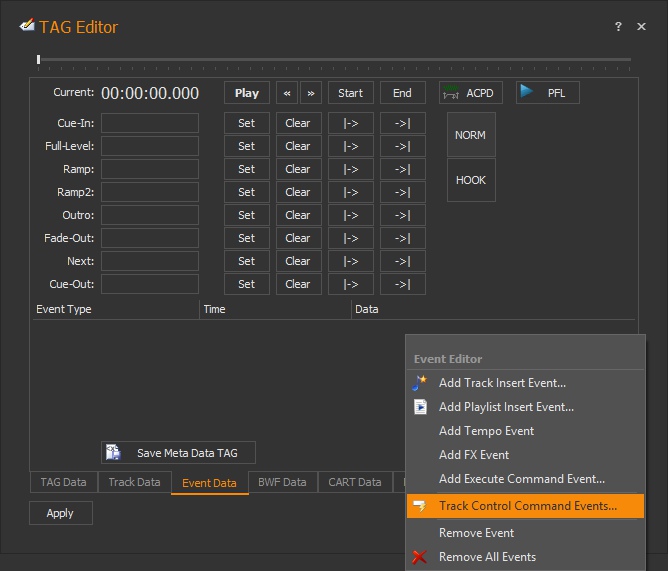668x571 pixels.
Task: Click the Set button for Cue-In
Action: click(246, 123)
